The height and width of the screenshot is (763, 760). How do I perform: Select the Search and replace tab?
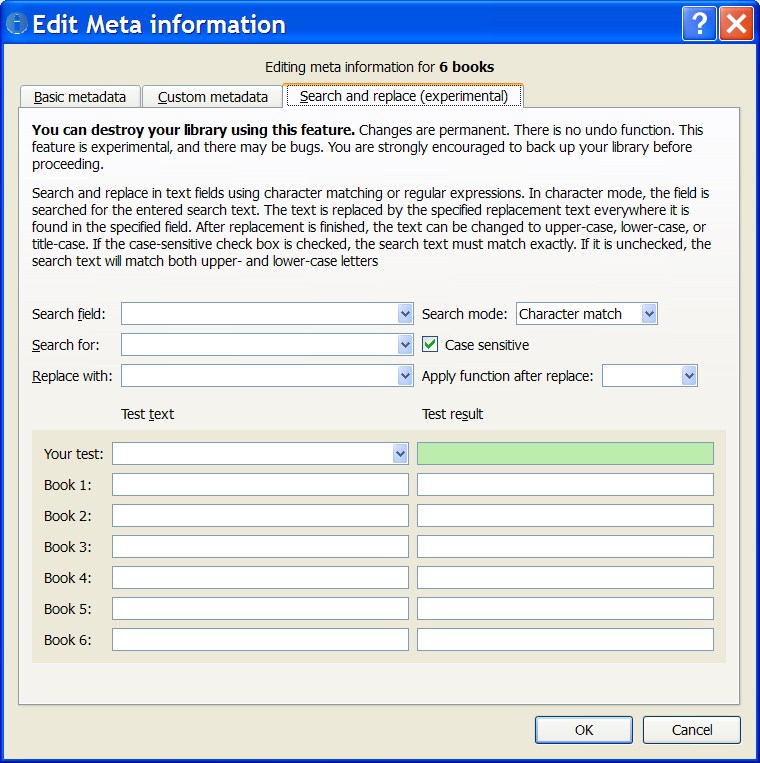[404, 97]
